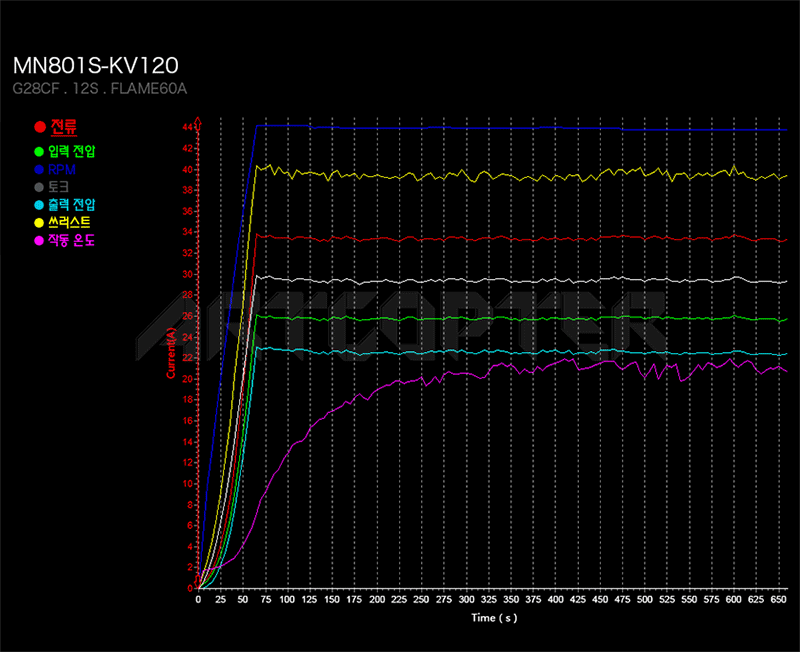
Task: Click the 20 value on current axis
Action: pos(188,379)
